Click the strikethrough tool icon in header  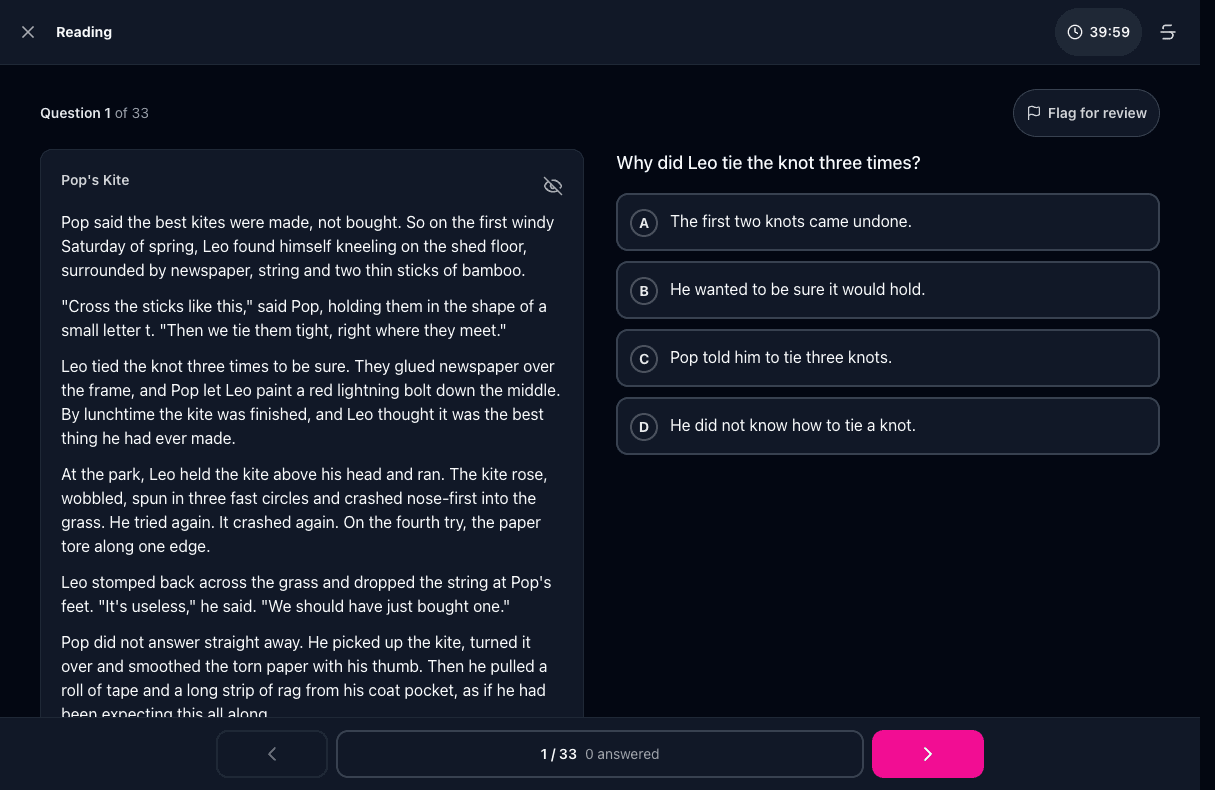coord(1167,32)
